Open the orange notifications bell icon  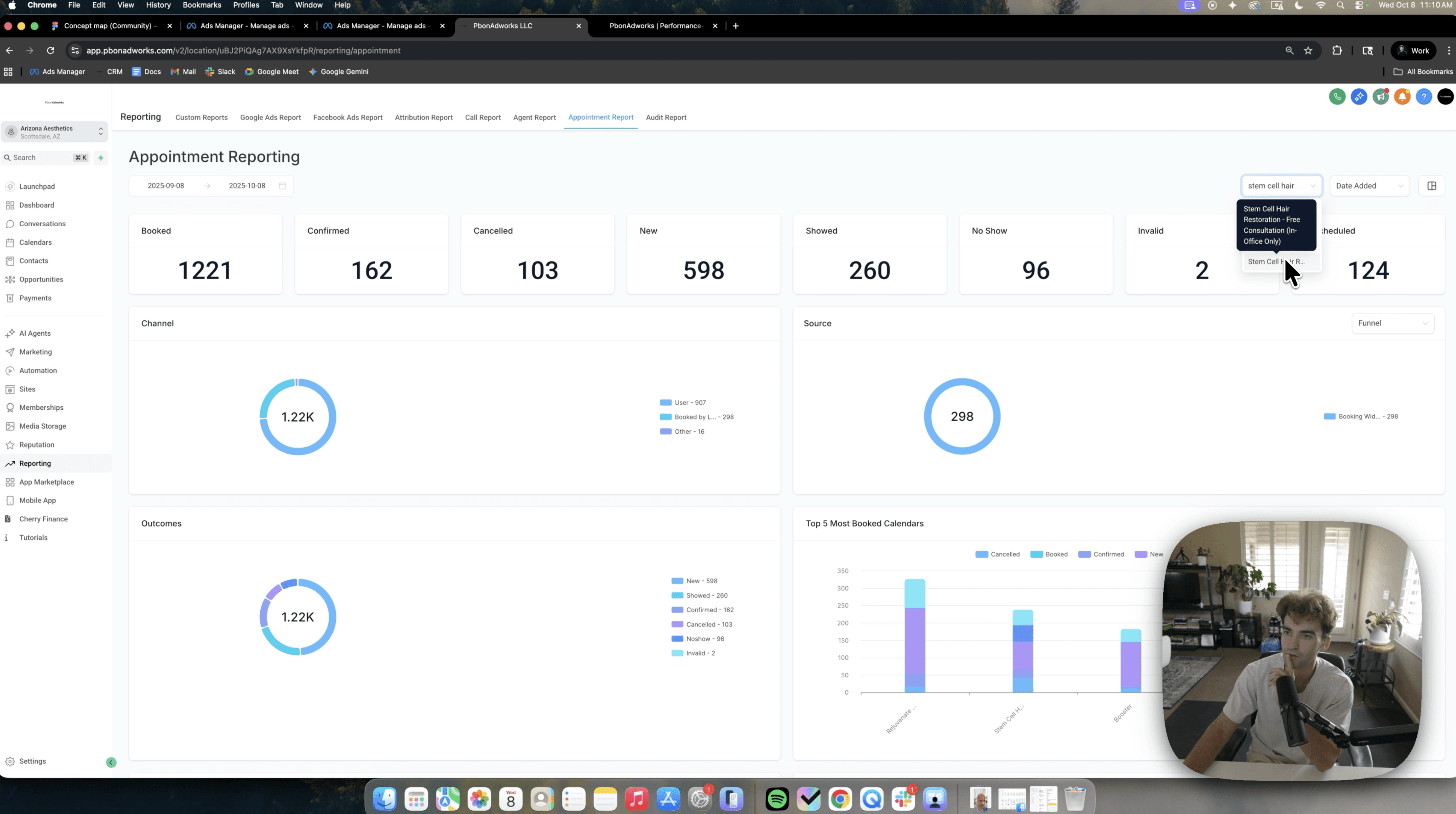click(x=1402, y=97)
